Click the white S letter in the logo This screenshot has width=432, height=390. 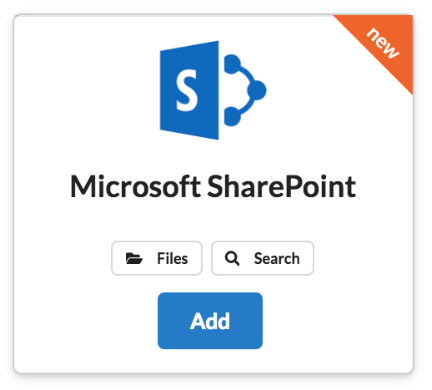point(186,92)
